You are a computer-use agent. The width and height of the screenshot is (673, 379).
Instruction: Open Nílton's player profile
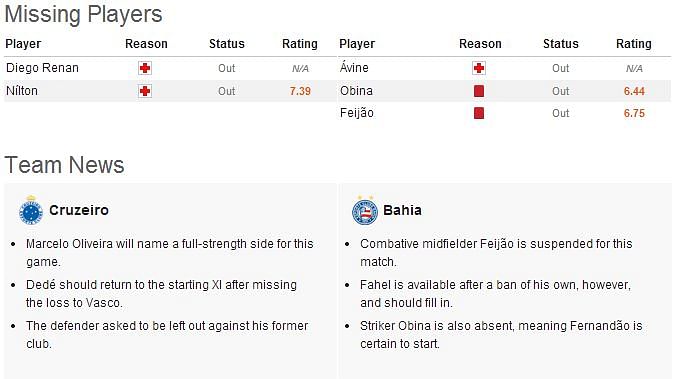[x=22, y=91]
